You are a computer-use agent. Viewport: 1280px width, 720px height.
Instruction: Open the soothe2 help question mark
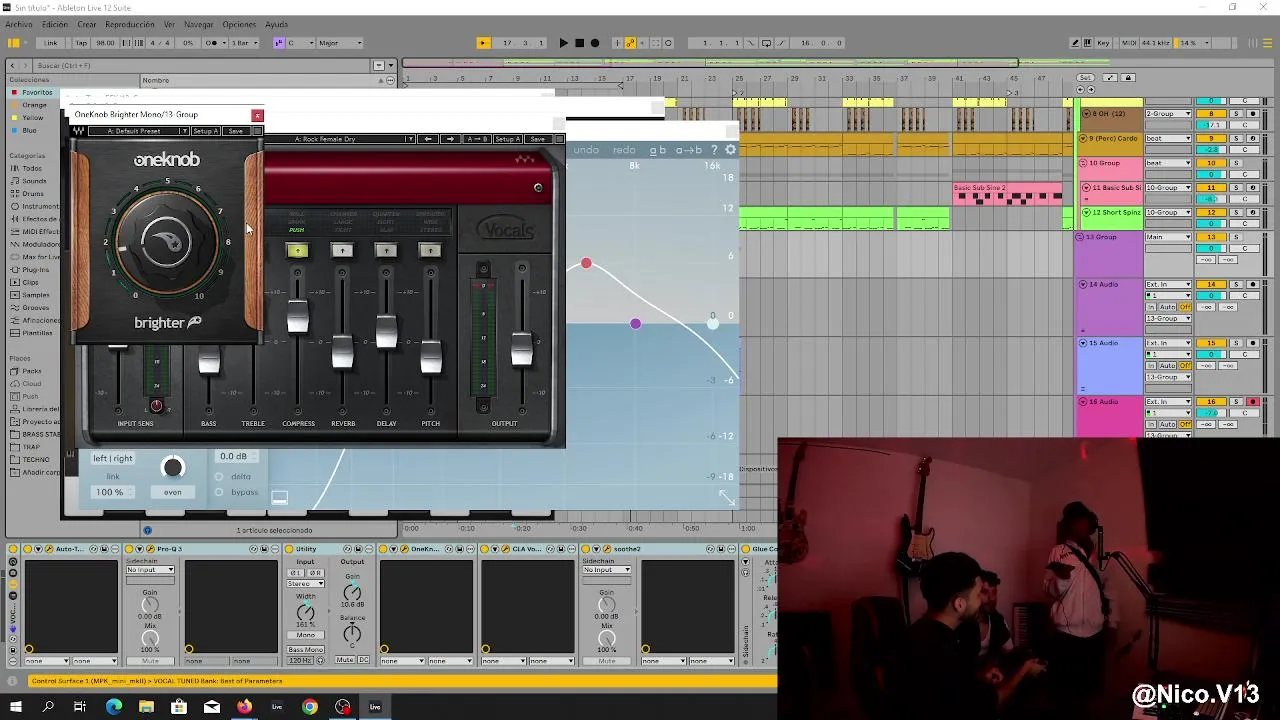tap(714, 150)
